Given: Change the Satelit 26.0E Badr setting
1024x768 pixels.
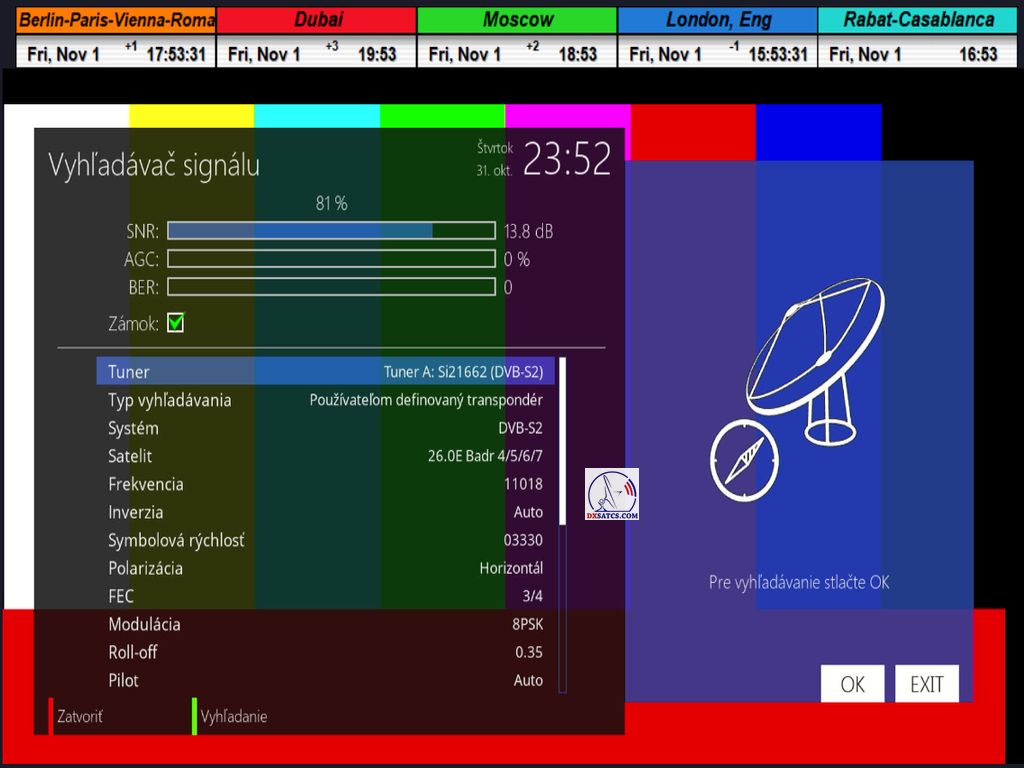Looking at the screenshot, I should [325, 456].
